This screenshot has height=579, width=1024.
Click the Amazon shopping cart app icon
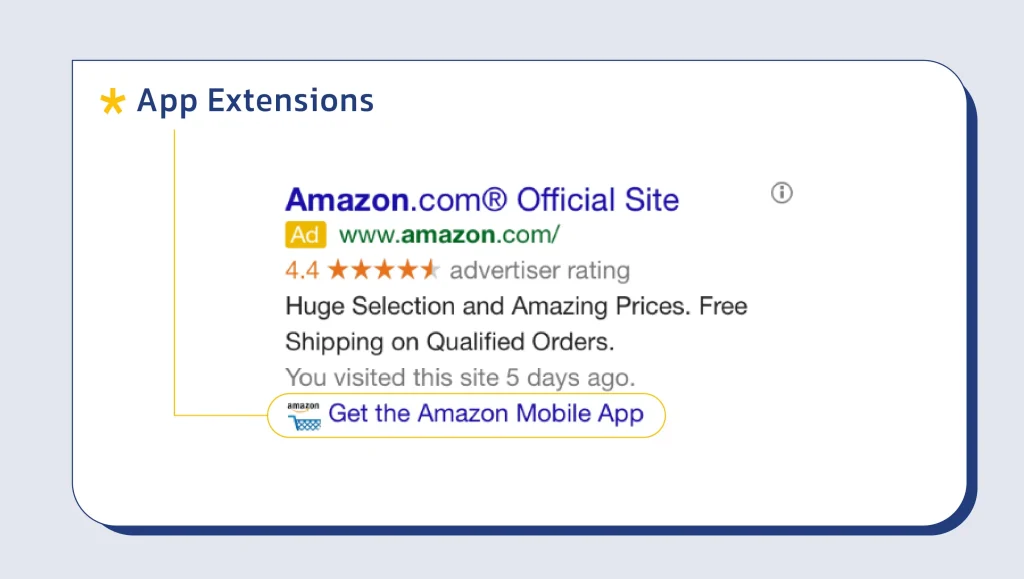304,416
